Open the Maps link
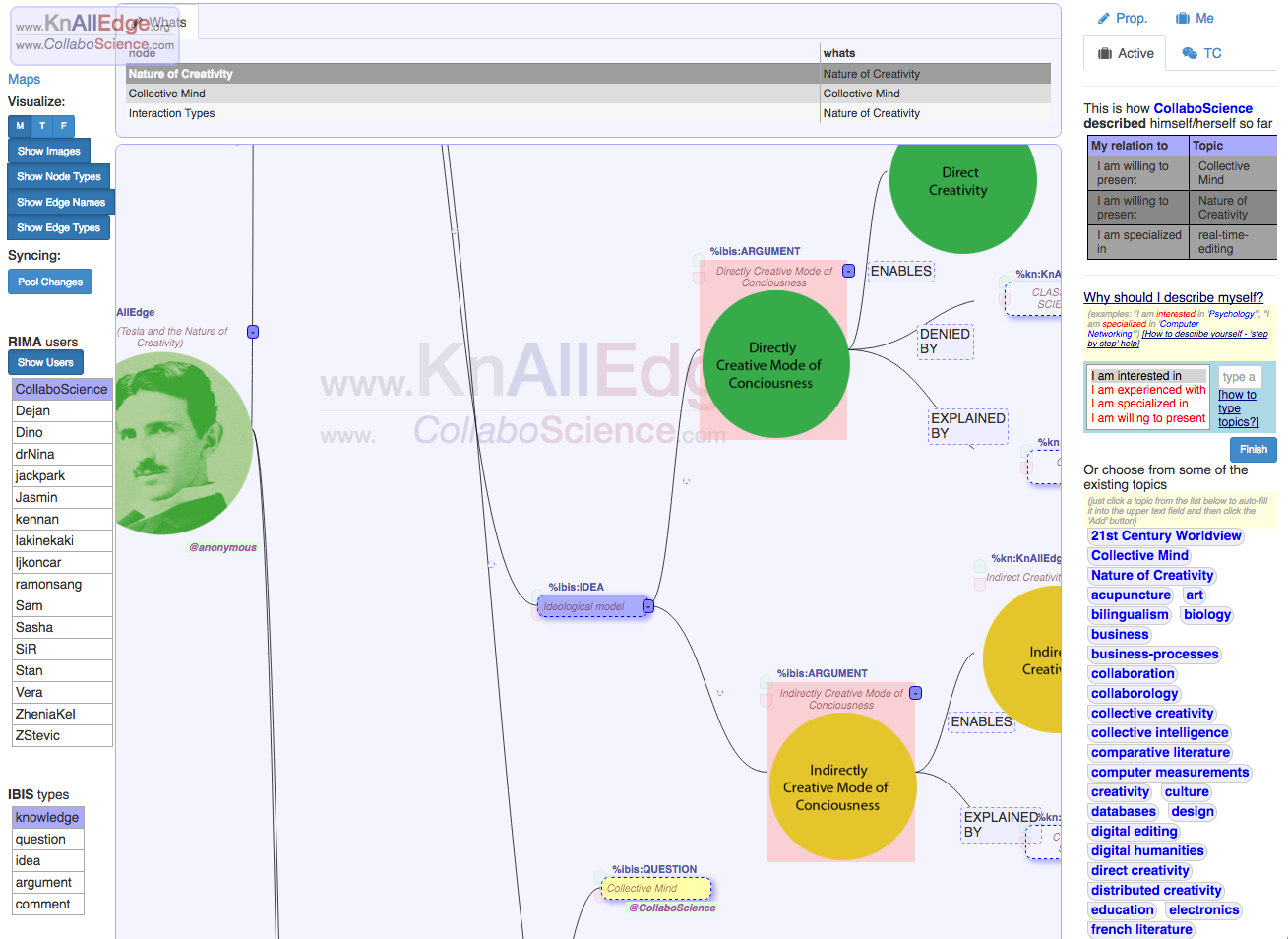 coord(24,79)
